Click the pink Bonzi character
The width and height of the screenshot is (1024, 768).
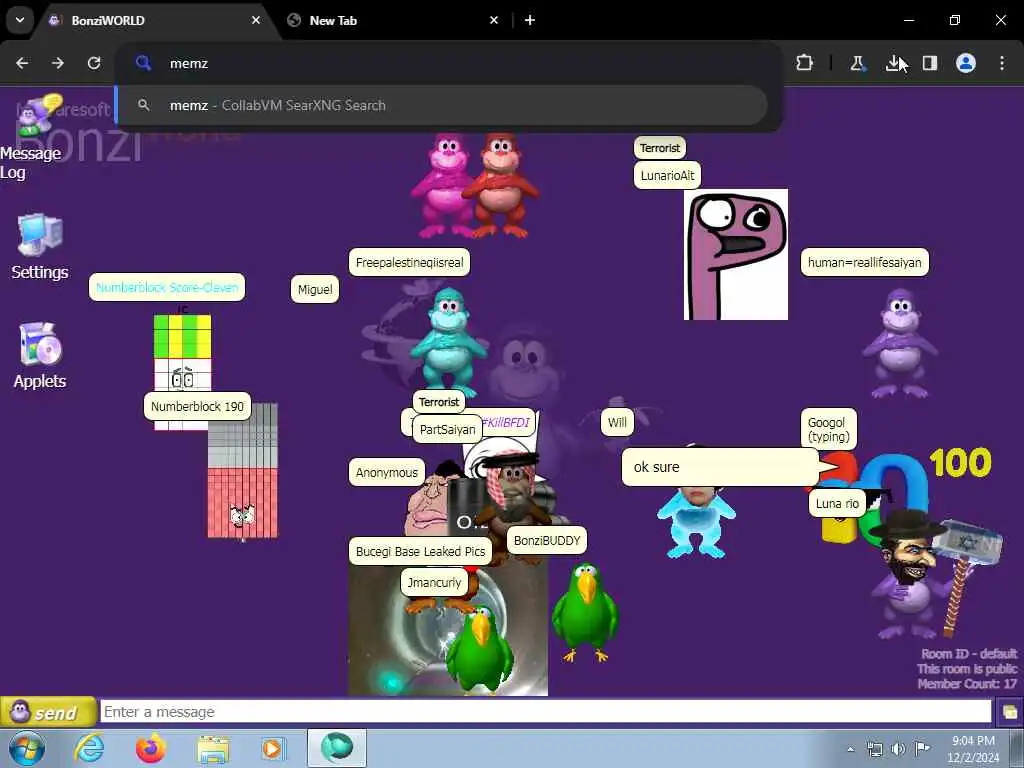[x=446, y=186]
